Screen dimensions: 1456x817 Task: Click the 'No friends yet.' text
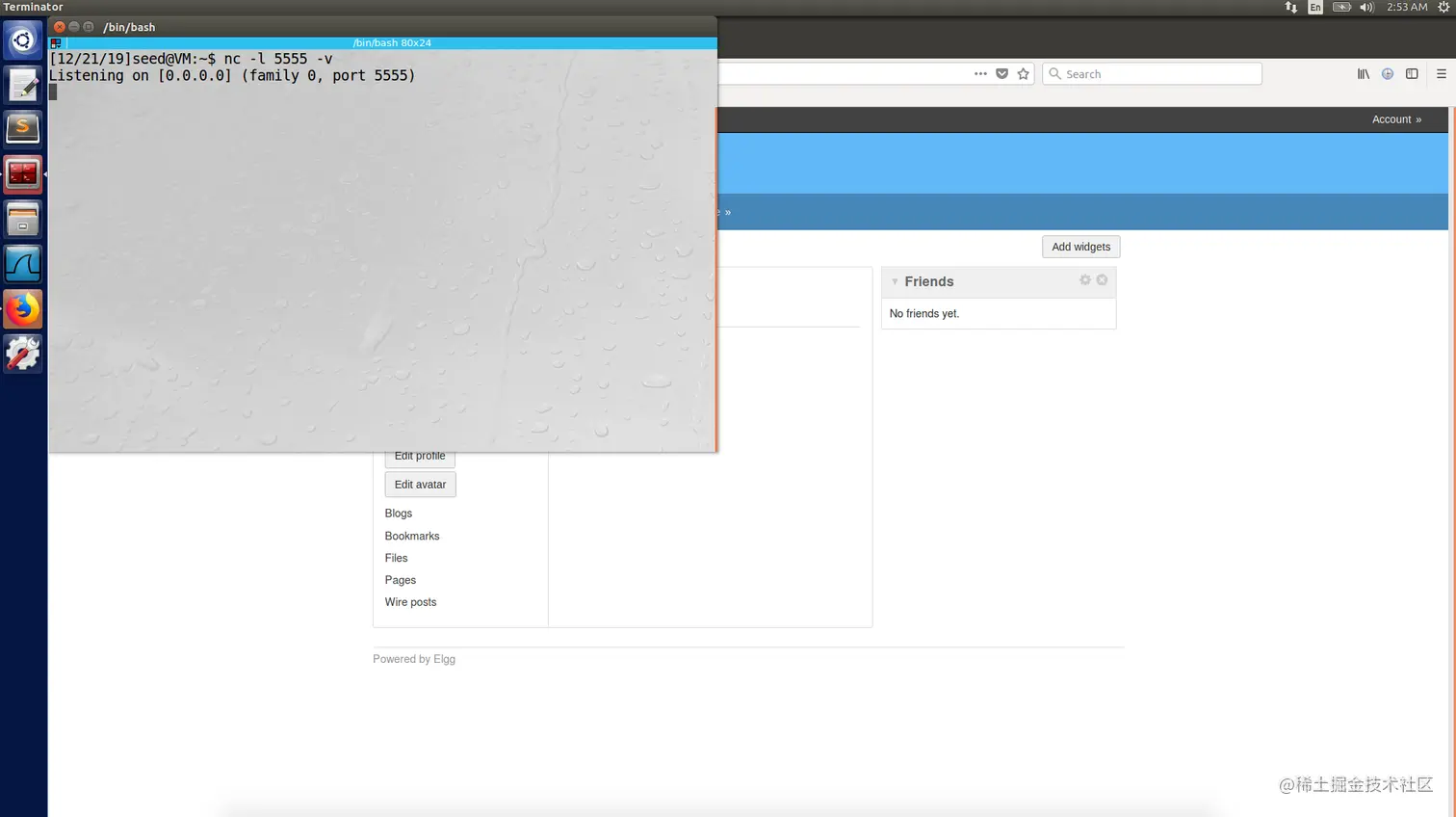[x=924, y=314]
